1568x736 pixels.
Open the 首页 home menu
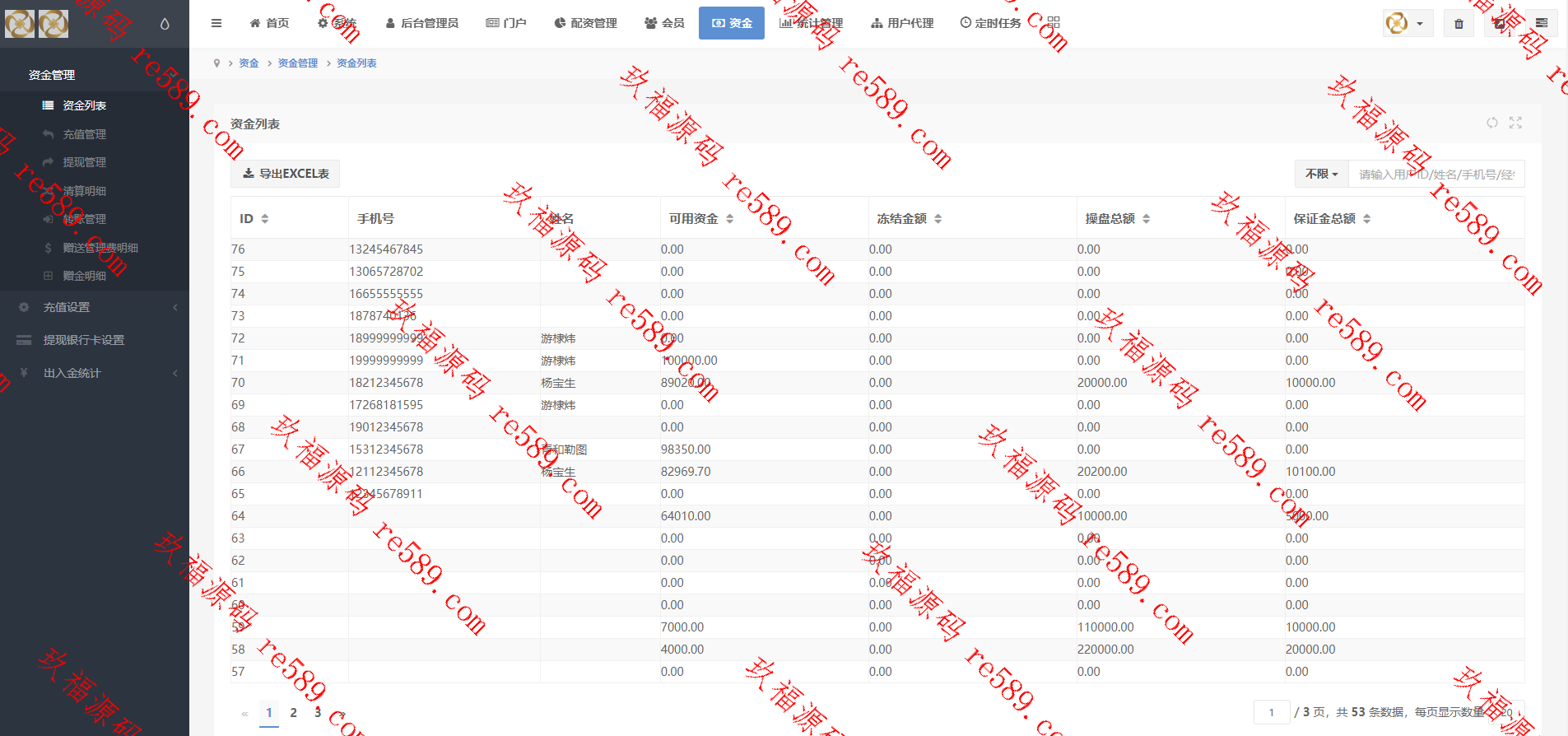coord(269,23)
